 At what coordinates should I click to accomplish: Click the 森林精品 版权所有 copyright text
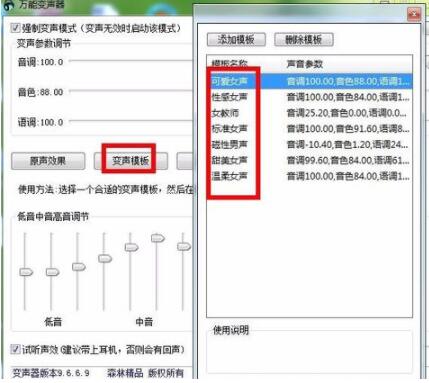tap(145, 373)
